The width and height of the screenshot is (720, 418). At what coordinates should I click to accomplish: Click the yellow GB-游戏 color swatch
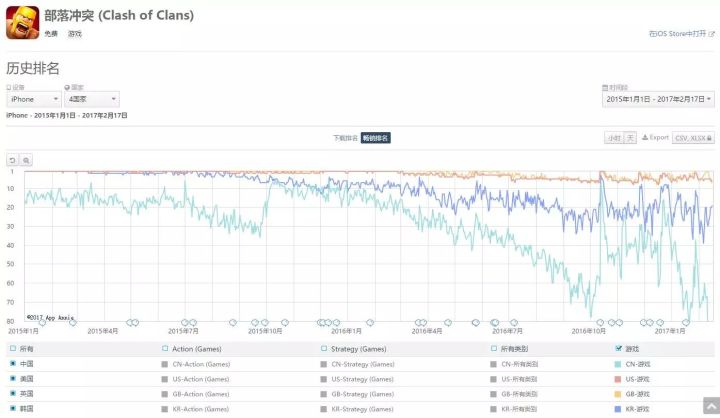[x=618, y=394]
